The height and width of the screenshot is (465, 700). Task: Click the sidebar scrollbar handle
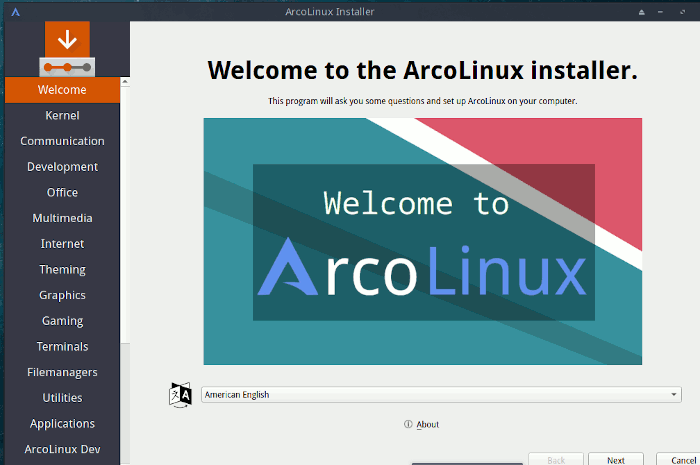[x=125, y=215]
